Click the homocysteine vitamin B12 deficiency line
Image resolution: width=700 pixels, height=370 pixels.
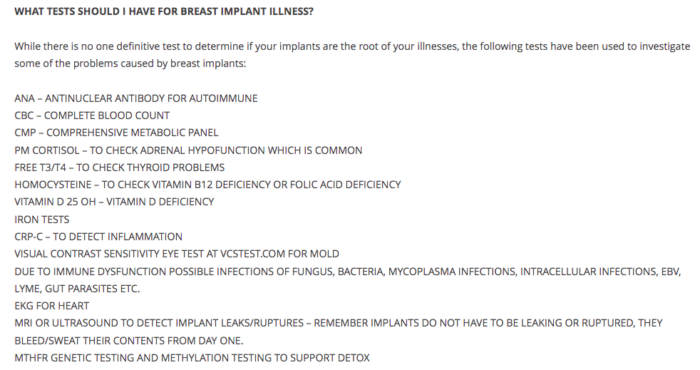tap(208, 185)
